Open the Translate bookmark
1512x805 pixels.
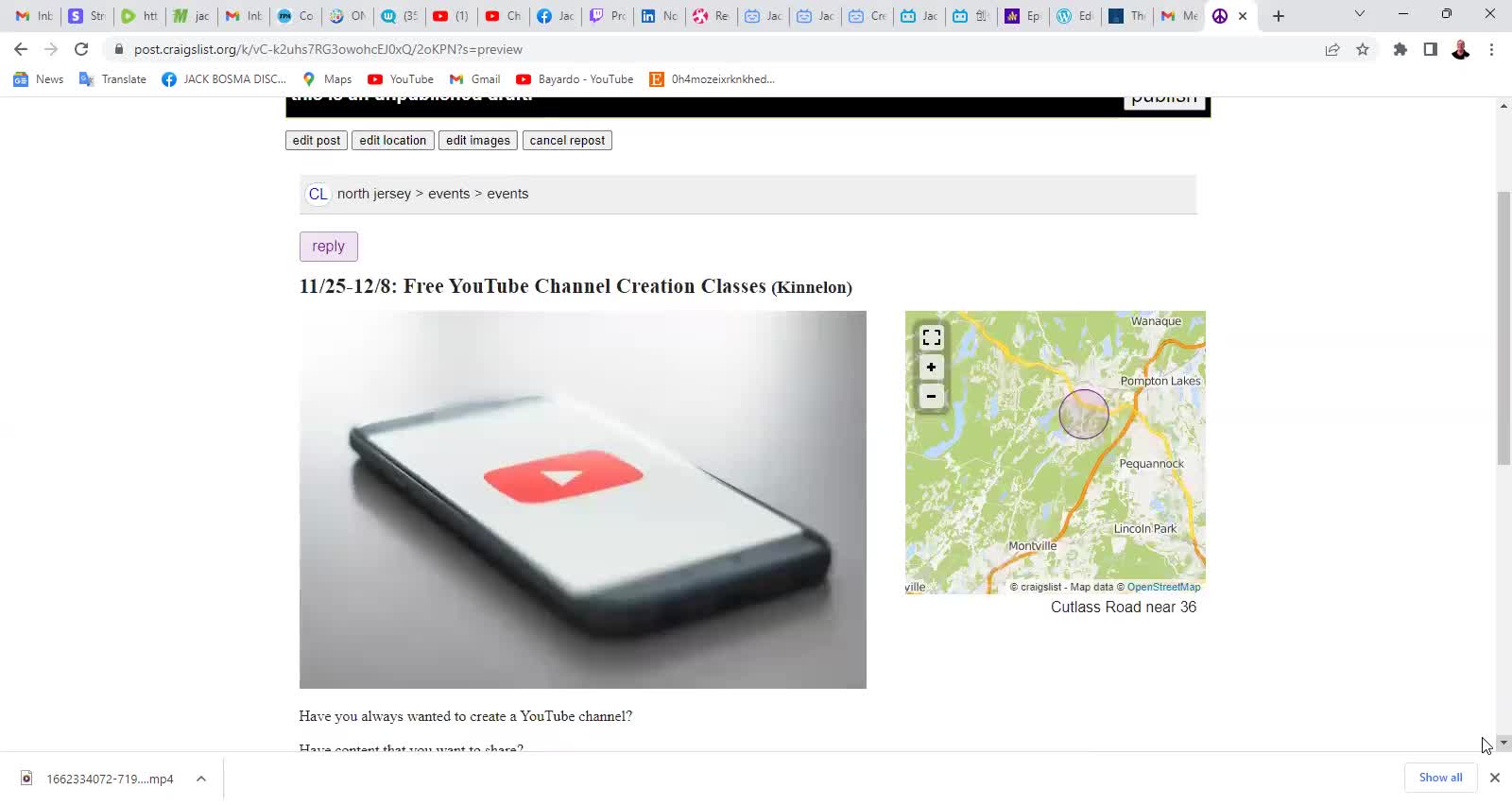[x=112, y=79]
